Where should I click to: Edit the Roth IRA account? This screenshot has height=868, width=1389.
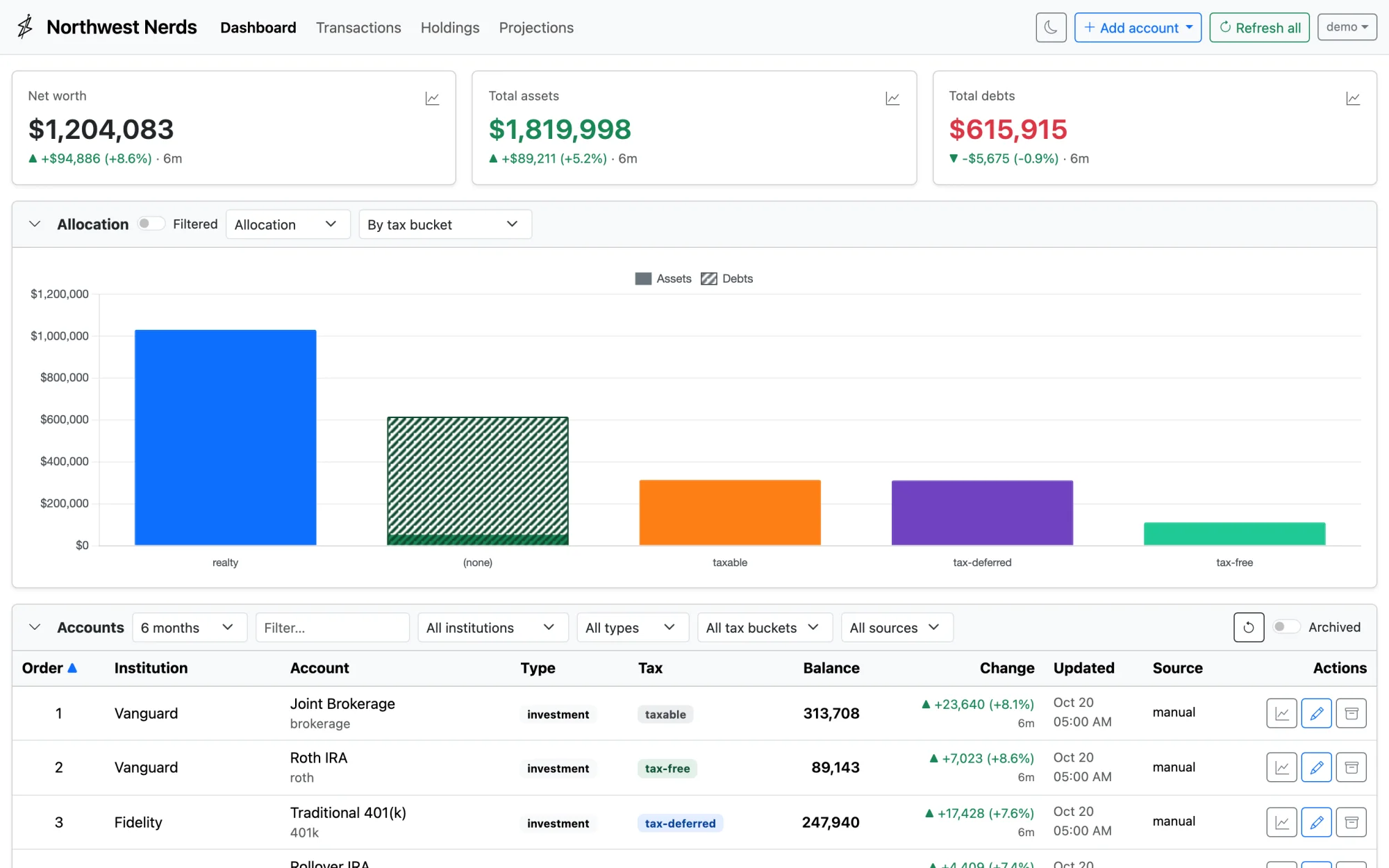tap(1316, 767)
